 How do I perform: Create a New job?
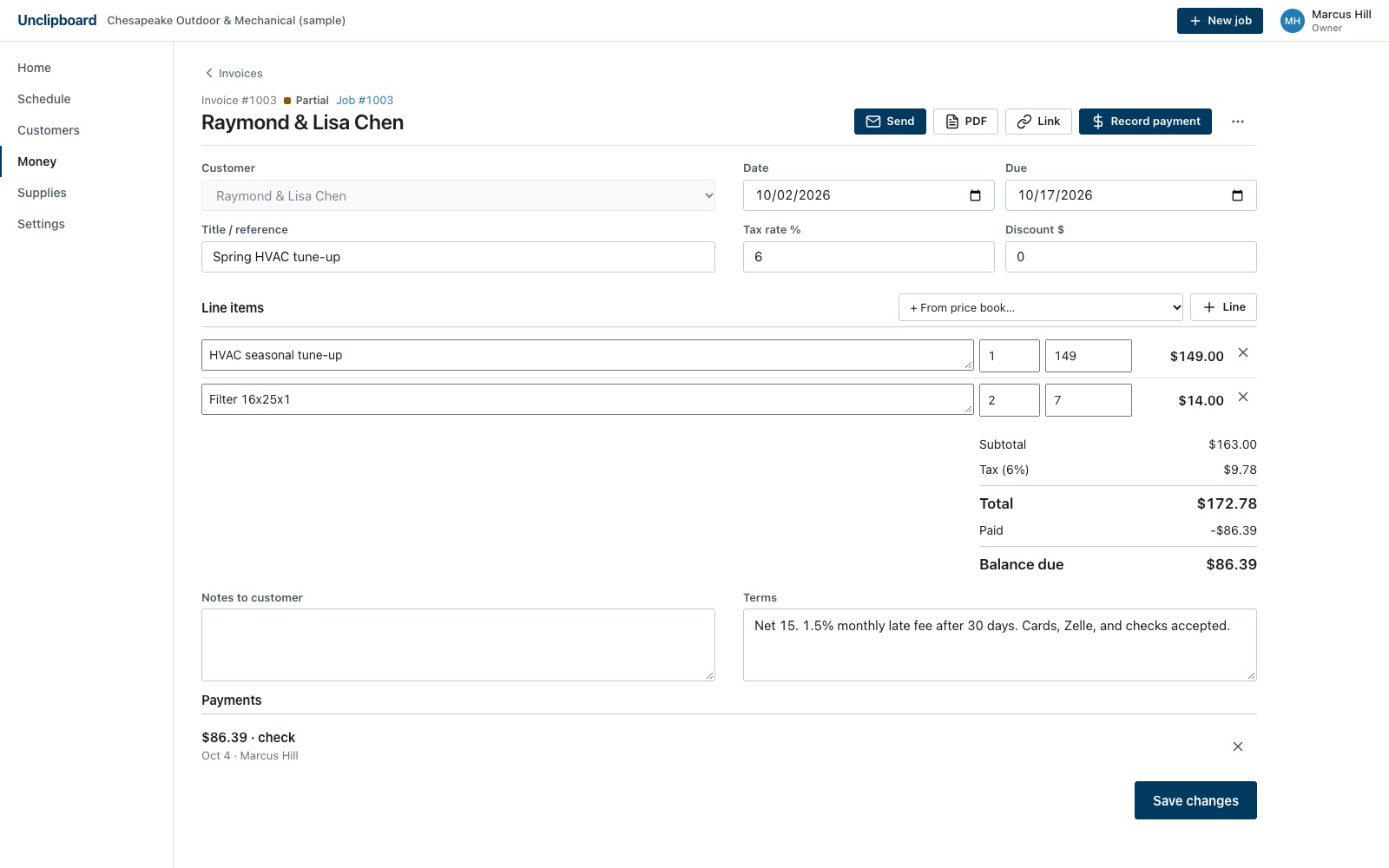point(1220,21)
